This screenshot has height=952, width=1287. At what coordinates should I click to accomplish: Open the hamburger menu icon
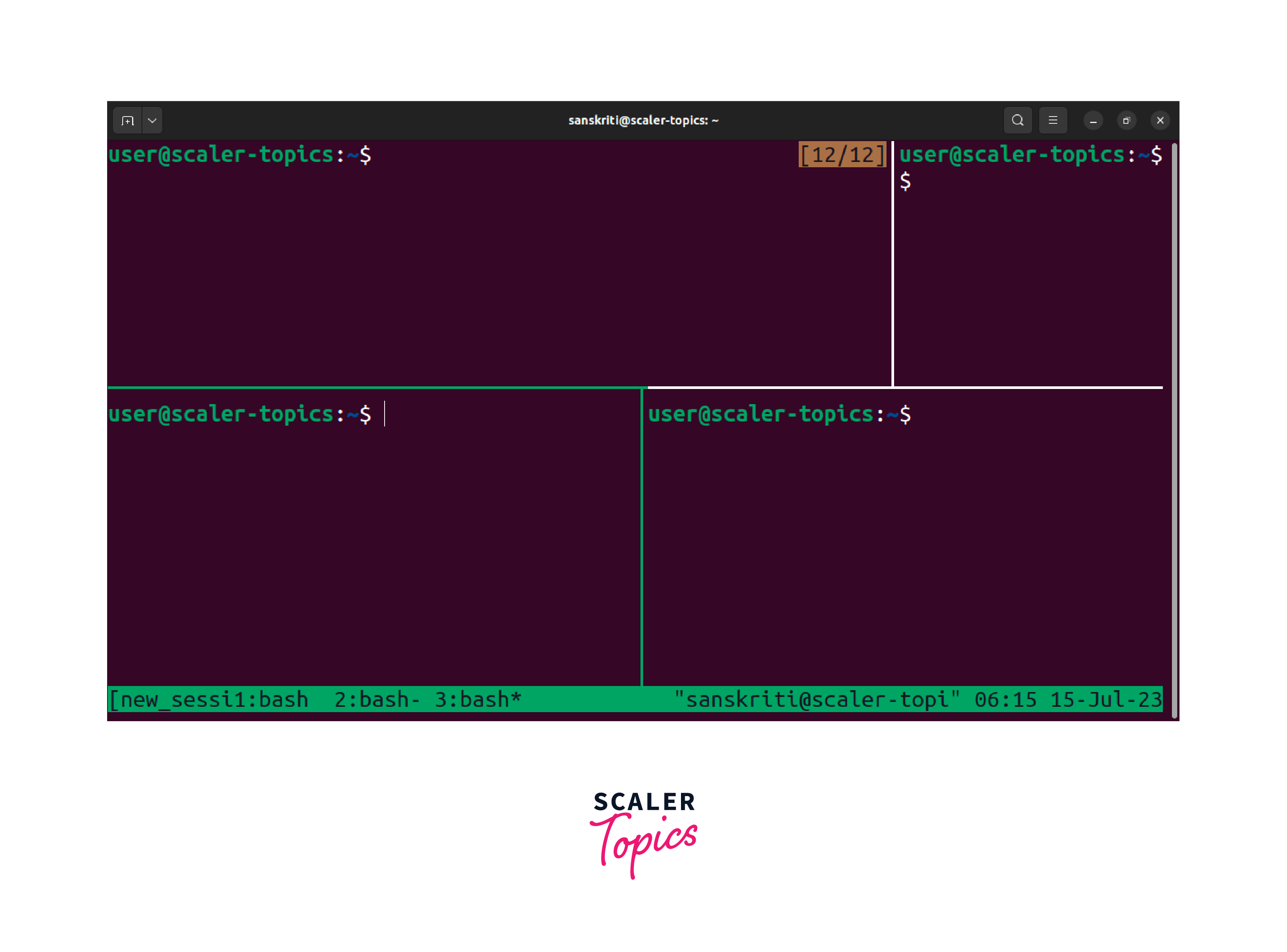point(1052,120)
